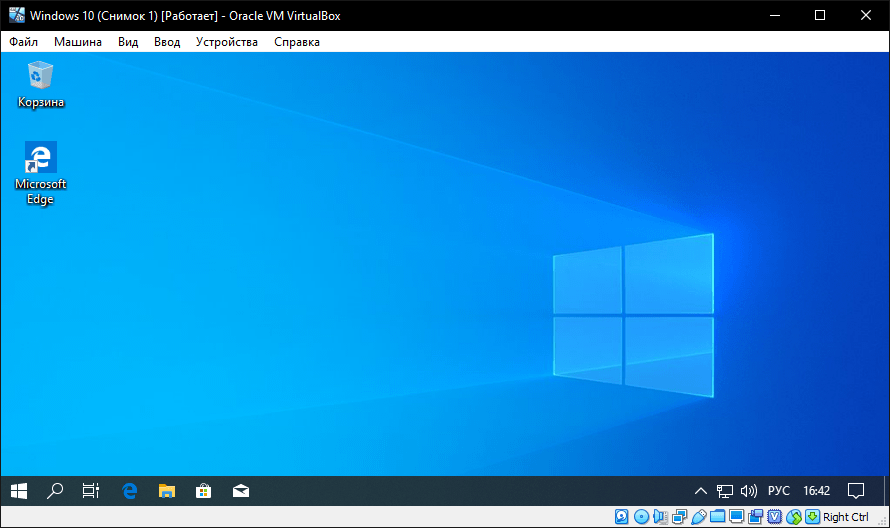Launch Edge from the guest taskbar
The height and width of the screenshot is (528, 890).
tap(130, 491)
